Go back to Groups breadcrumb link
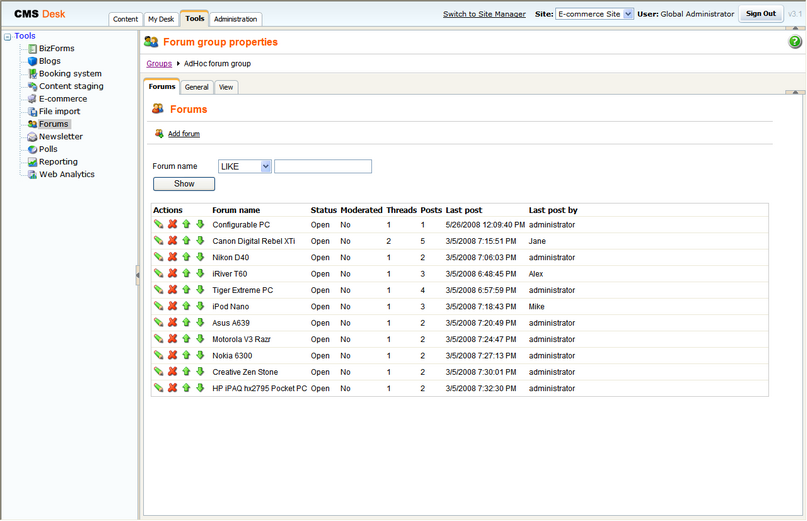This screenshot has width=807, height=521. point(159,63)
